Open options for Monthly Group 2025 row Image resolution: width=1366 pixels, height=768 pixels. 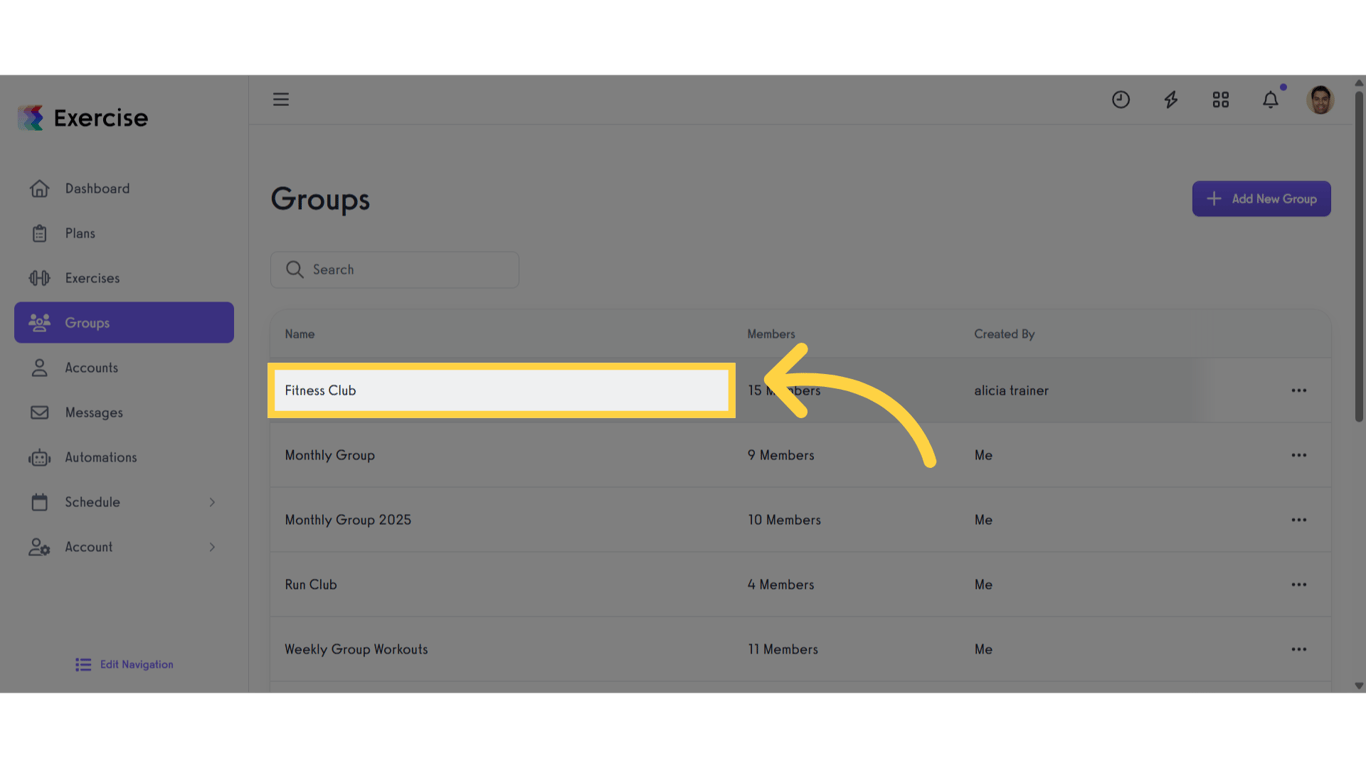click(x=1298, y=520)
